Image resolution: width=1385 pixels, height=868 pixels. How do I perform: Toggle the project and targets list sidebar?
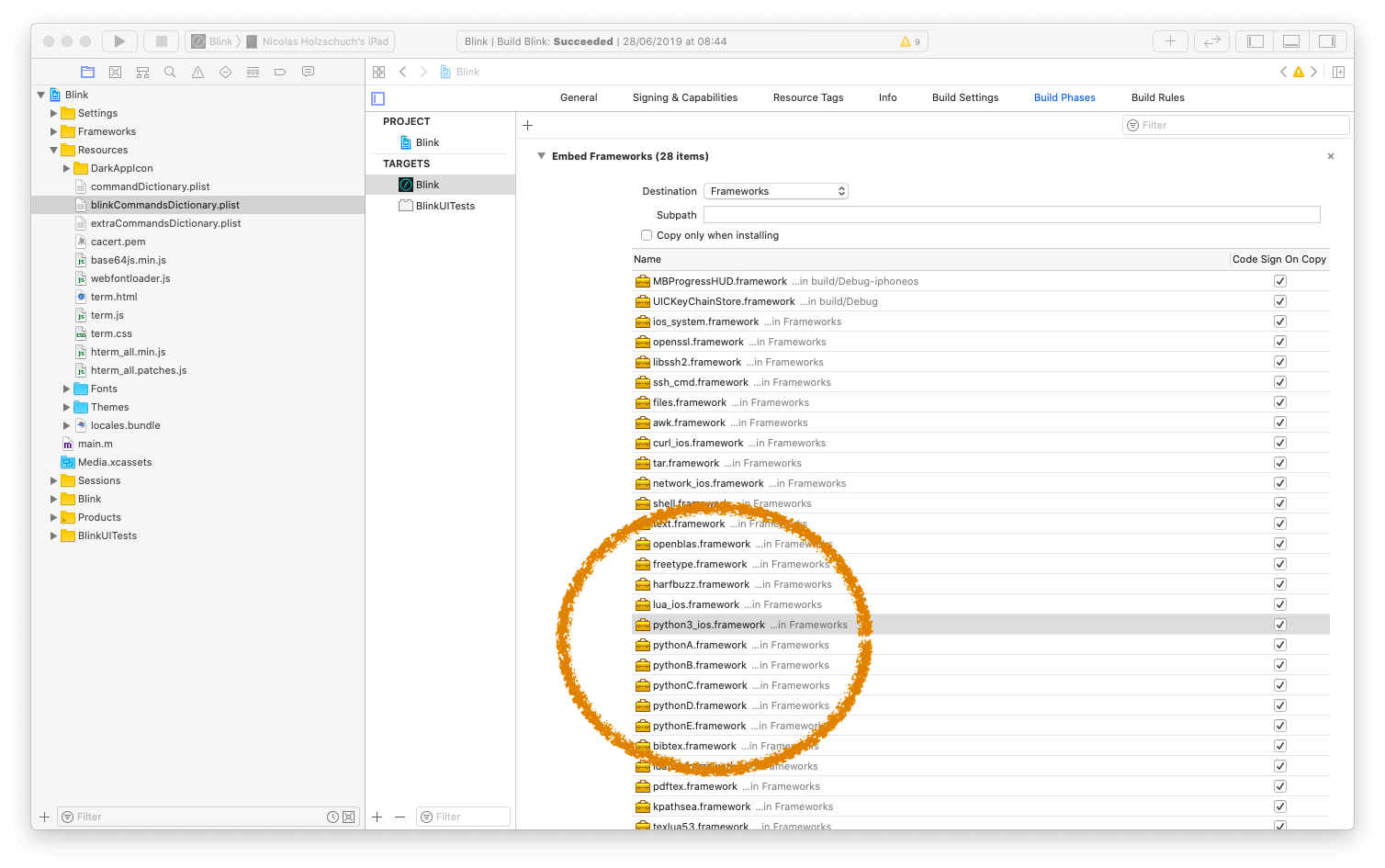point(377,98)
